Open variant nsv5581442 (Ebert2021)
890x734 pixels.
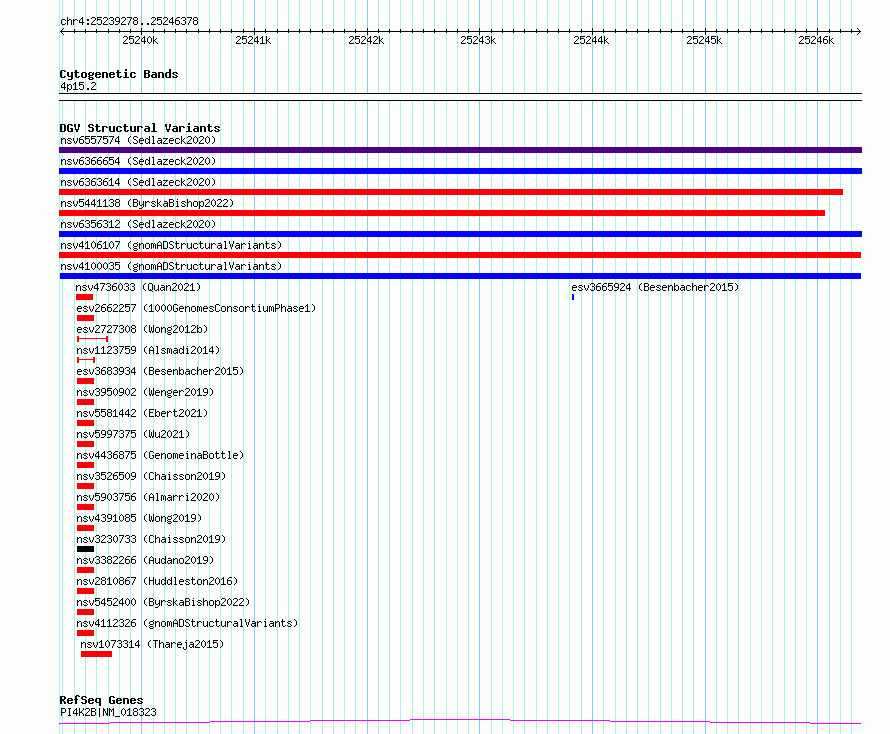[142, 413]
